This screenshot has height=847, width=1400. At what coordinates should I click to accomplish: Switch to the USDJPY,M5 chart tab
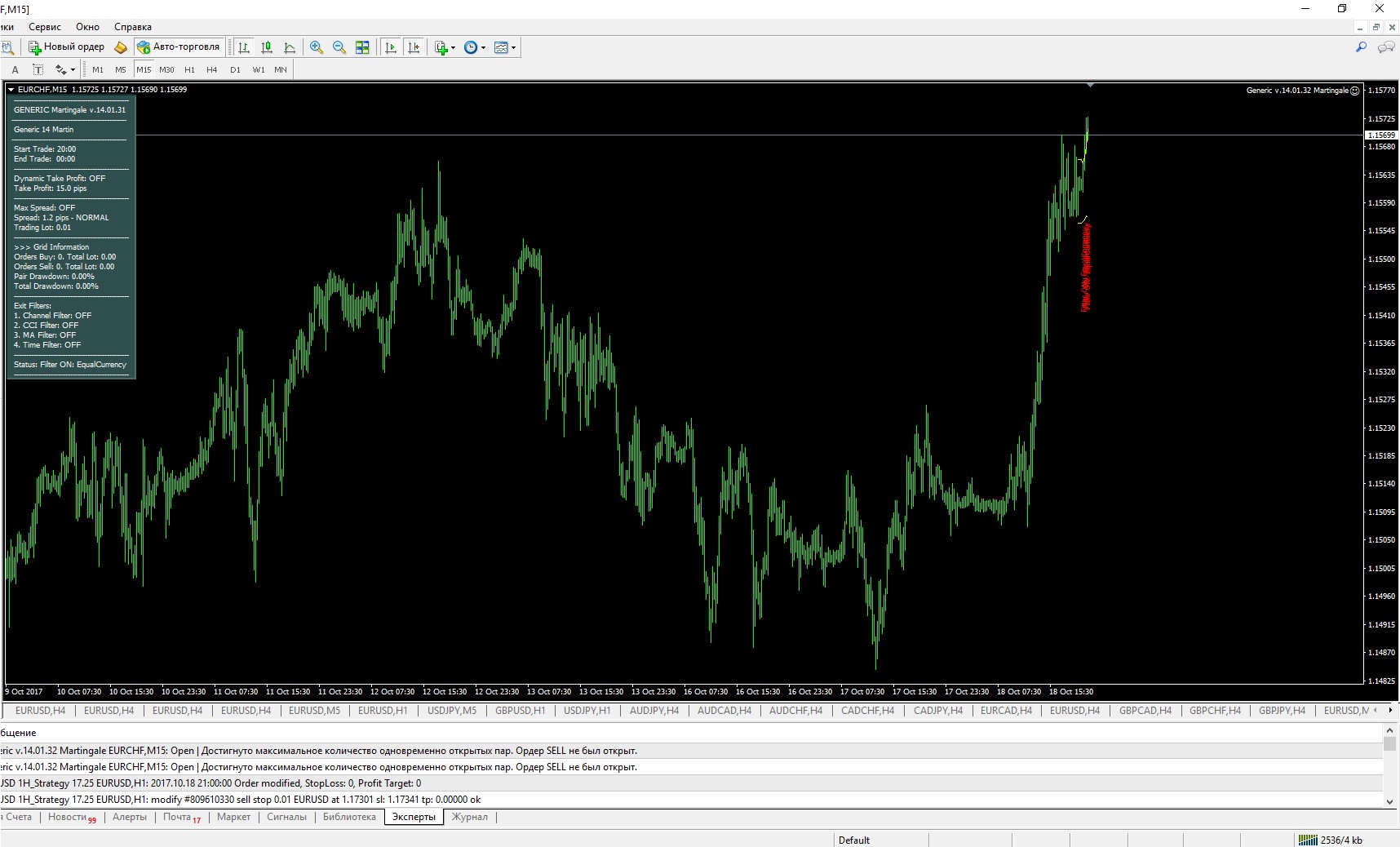(x=452, y=711)
